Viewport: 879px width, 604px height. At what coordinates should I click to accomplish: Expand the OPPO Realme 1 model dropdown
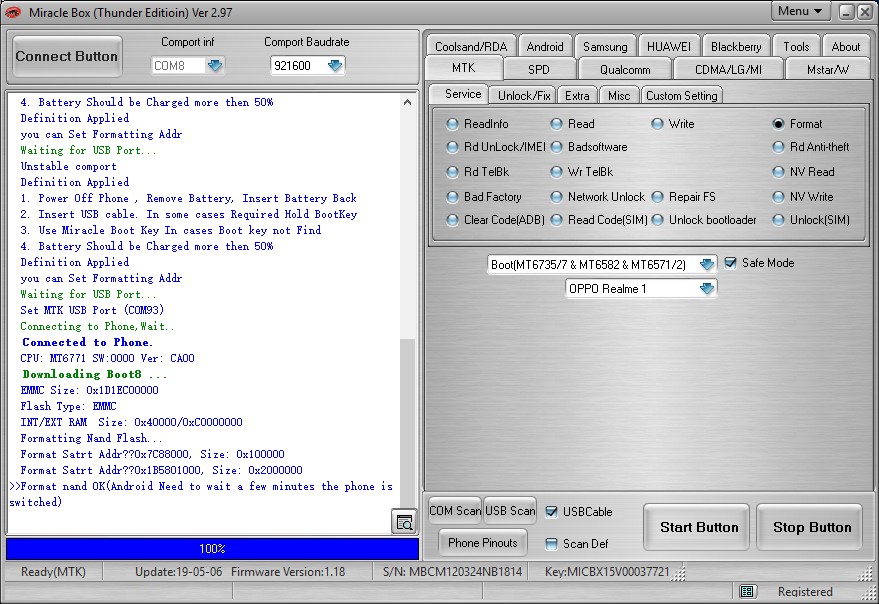(x=707, y=289)
